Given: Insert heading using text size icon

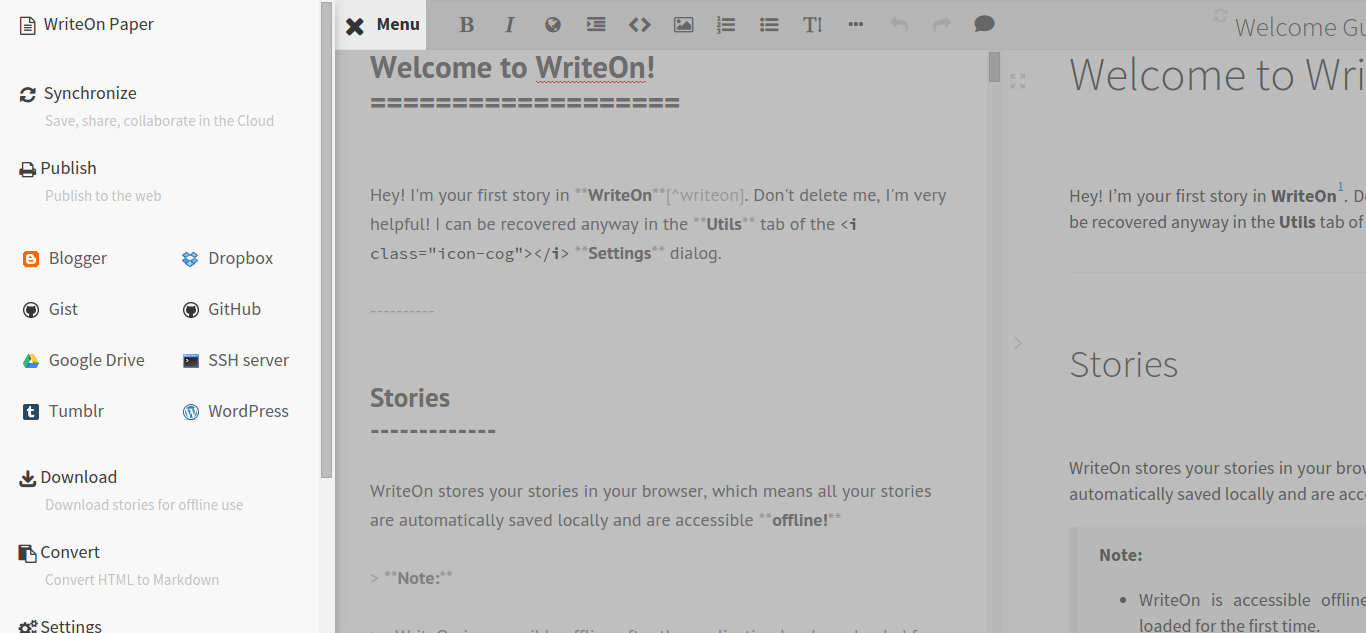Looking at the screenshot, I should click(812, 25).
